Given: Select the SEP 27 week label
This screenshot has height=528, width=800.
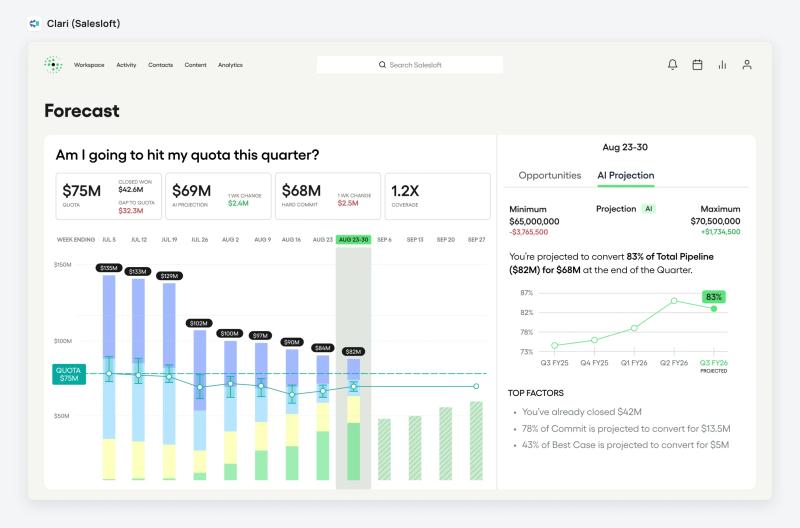Looking at the screenshot, I should pyautogui.click(x=477, y=240).
